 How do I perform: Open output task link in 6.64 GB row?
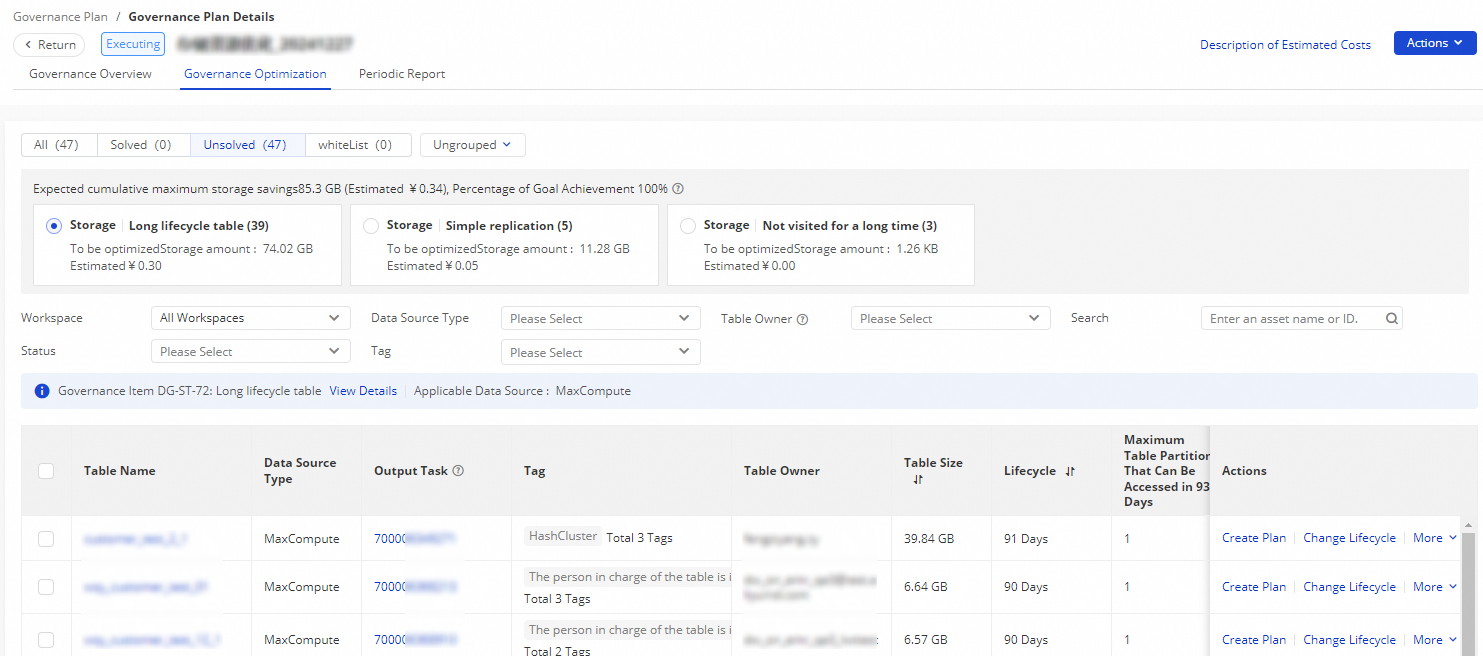point(415,587)
